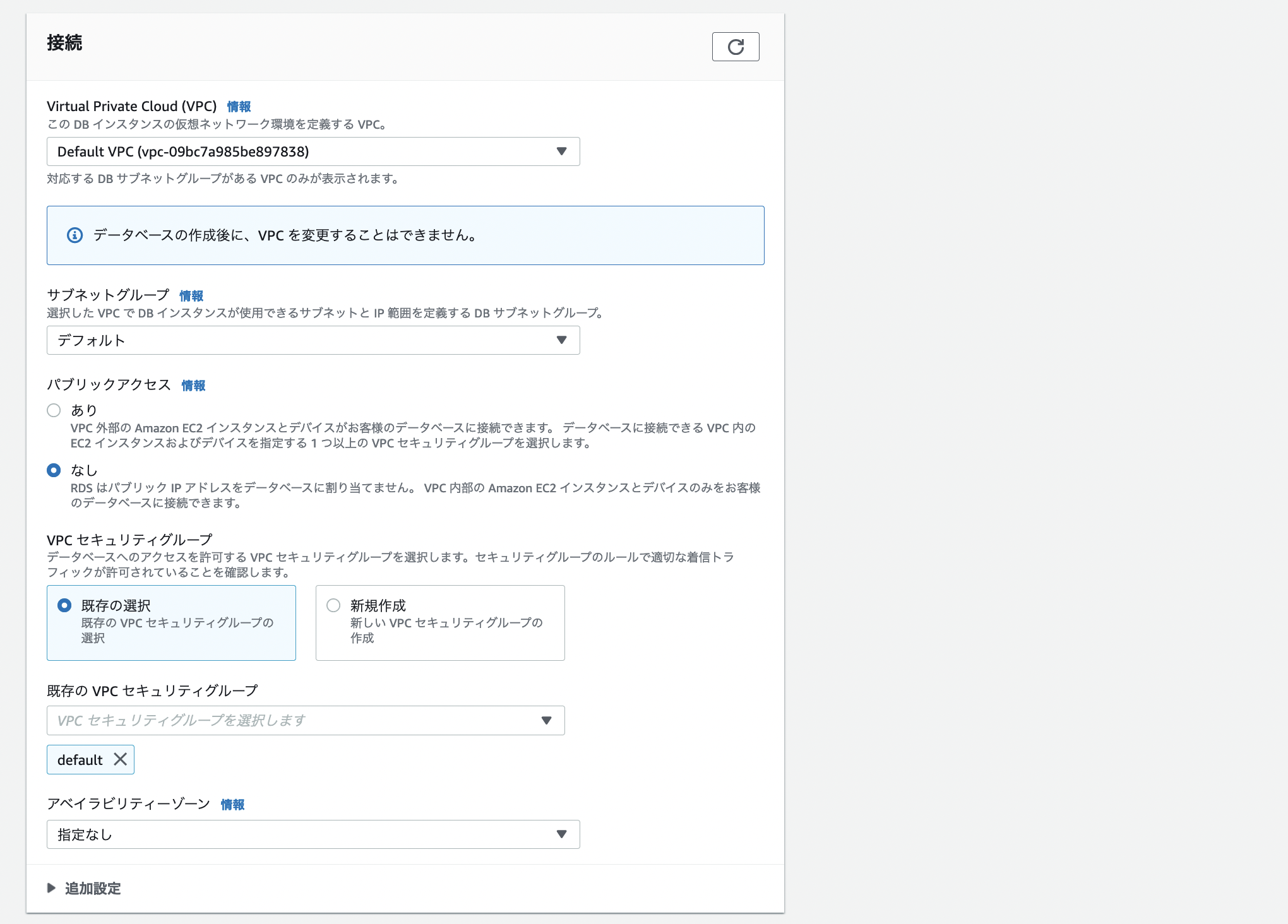The height and width of the screenshot is (924, 1288).
Task: Choose 既存の選択 security group option
Action: [64, 605]
